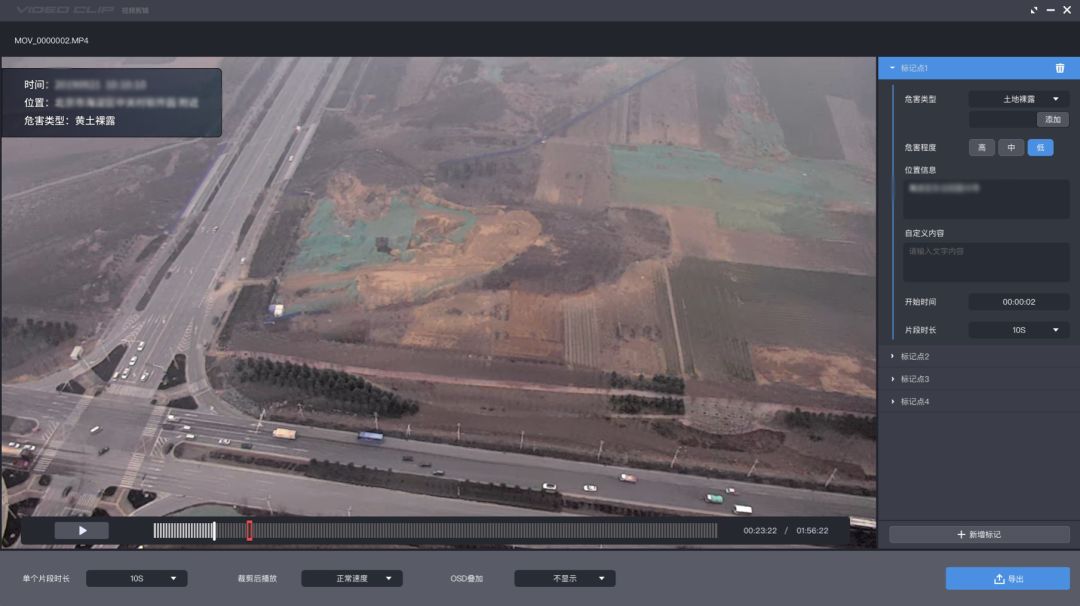This screenshot has height=606, width=1080.
Task: Open the OSD叠加 不显示 dropdown
Action: point(565,579)
